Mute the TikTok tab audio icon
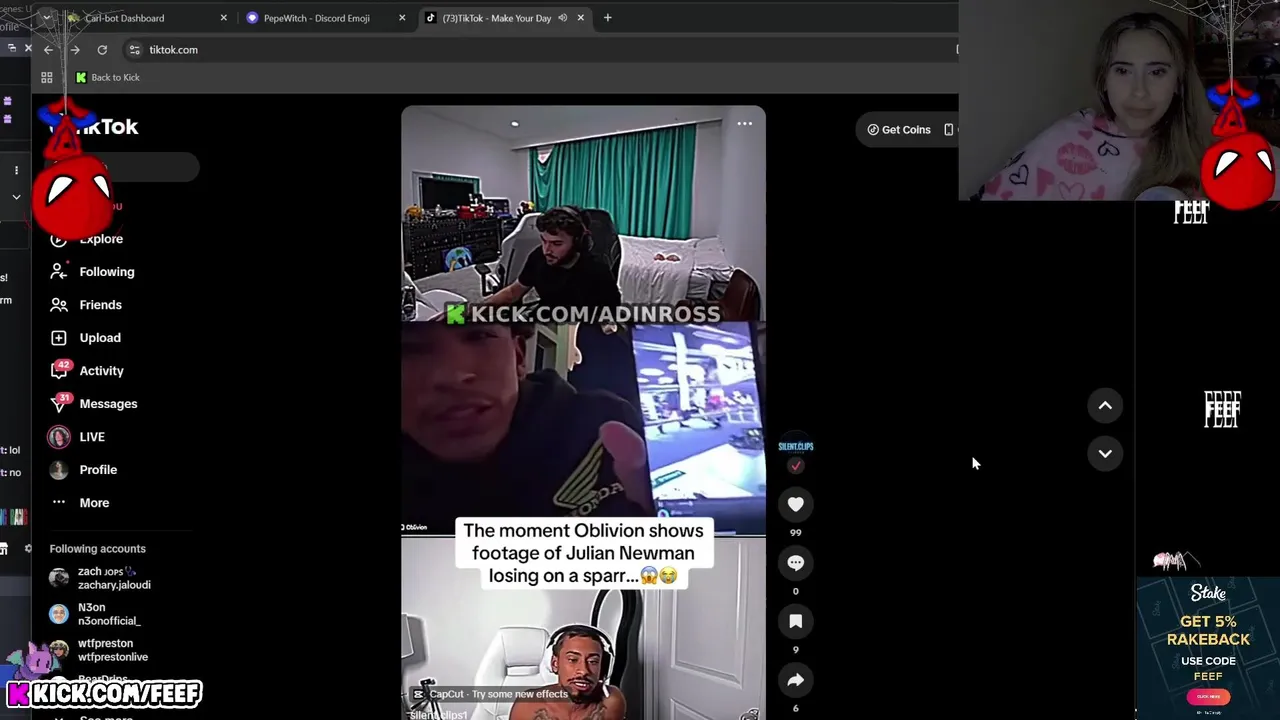This screenshot has height=720, width=1280. click(x=562, y=18)
